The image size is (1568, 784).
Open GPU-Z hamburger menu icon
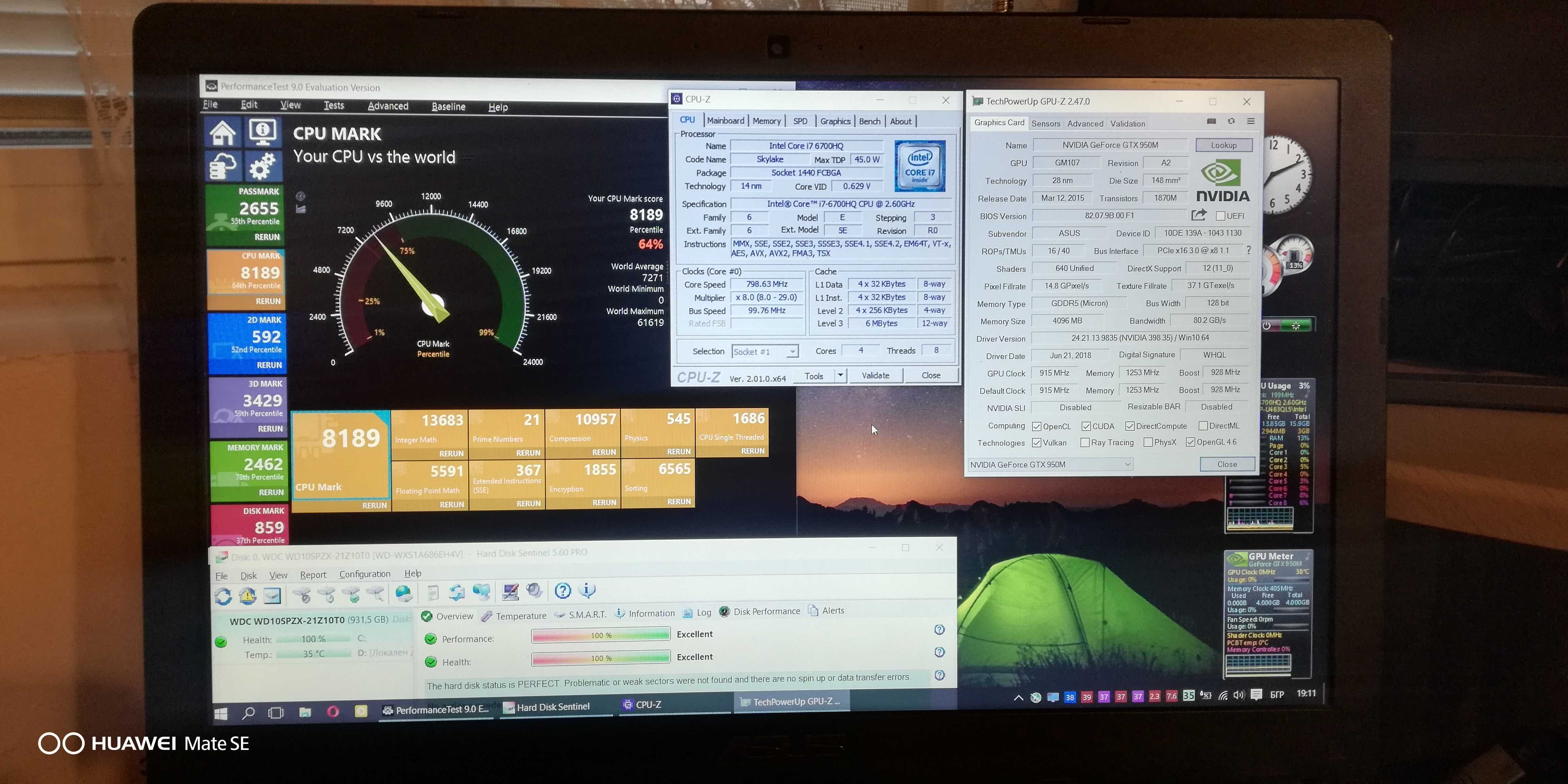pyautogui.click(x=1252, y=121)
